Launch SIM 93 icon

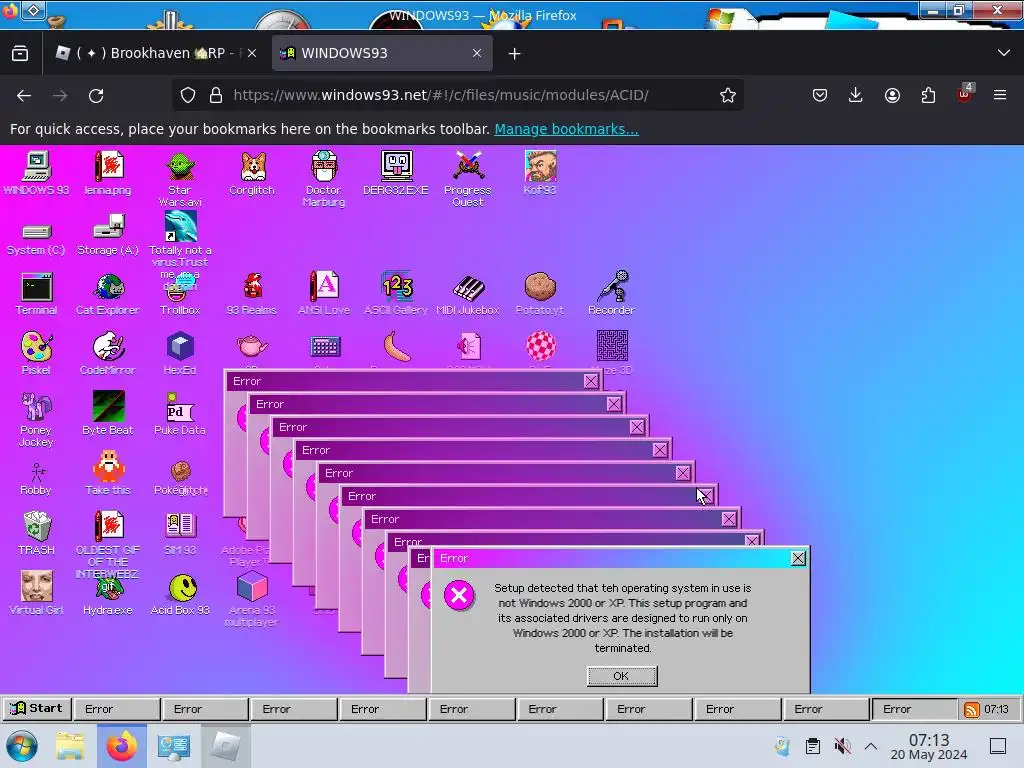click(180, 534)
